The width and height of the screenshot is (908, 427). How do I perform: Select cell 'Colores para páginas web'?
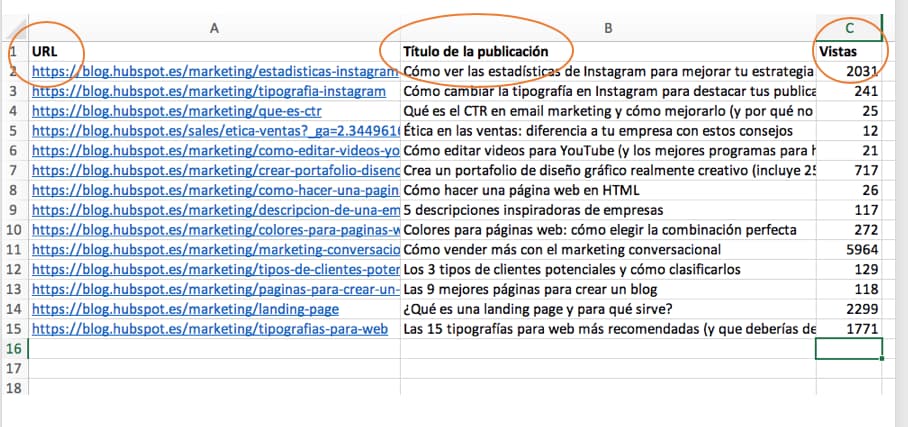(608, 230)
